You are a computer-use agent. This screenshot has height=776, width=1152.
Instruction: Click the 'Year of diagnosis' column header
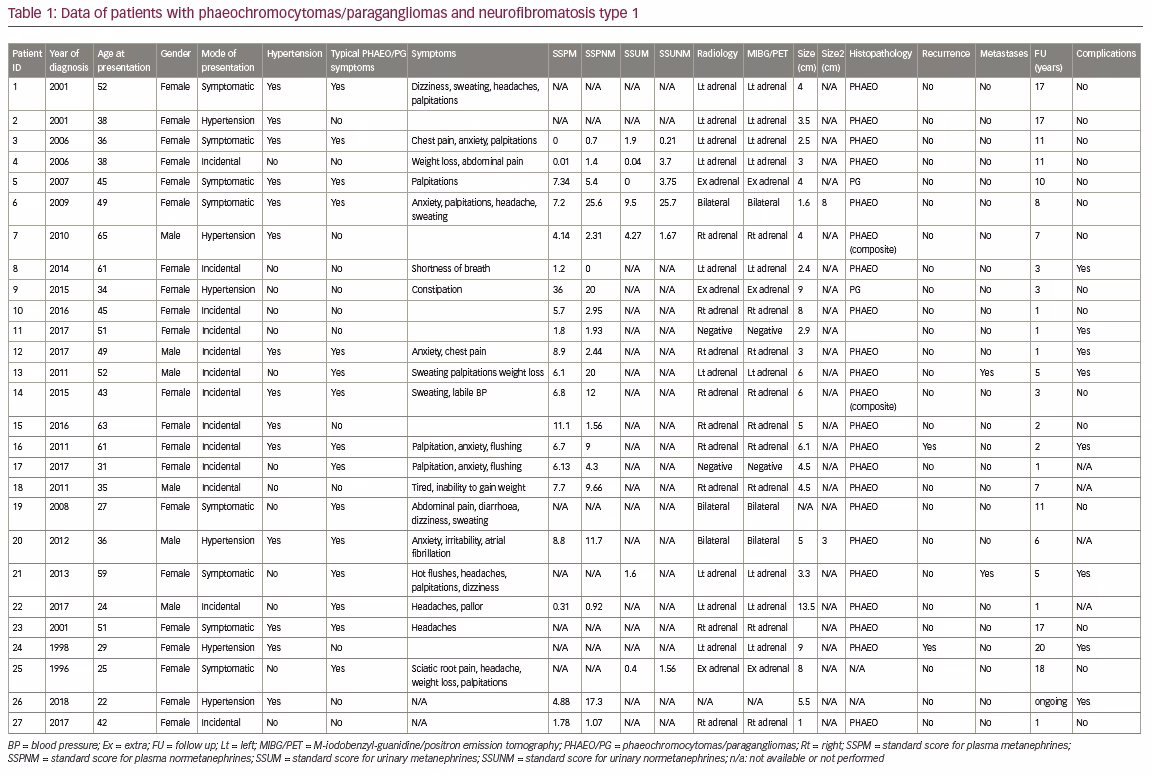coord(68,60)
